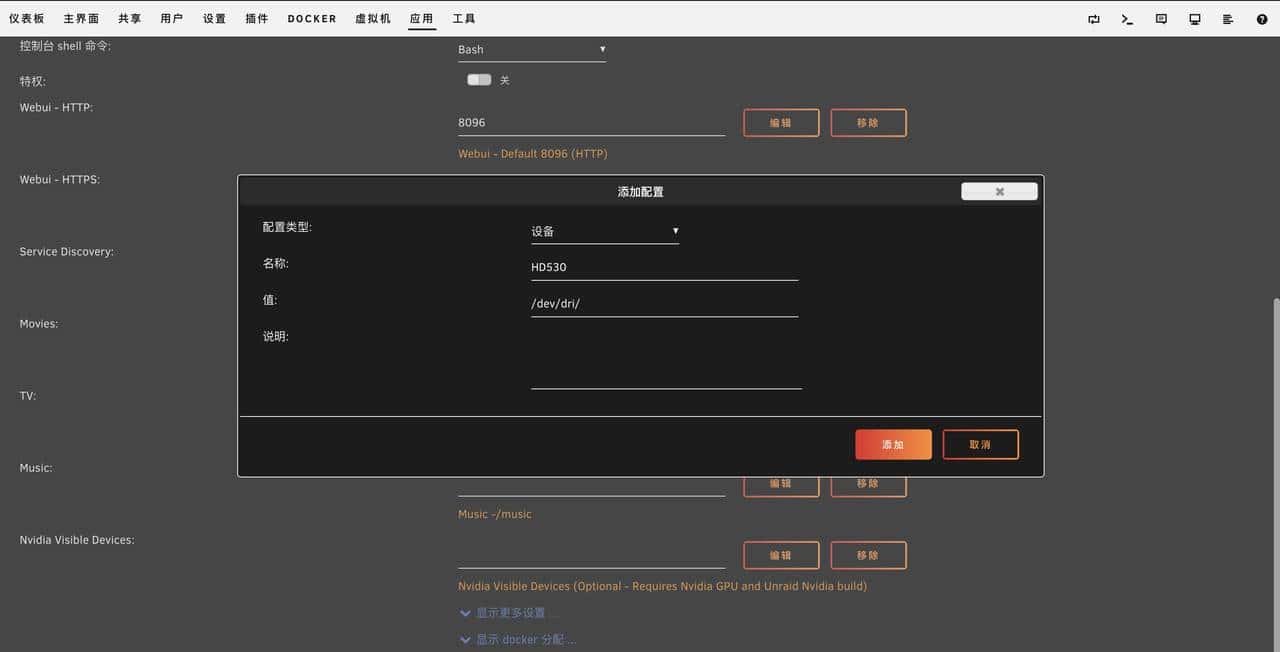The height and width of the screenshot is (652, 1280).
Task: Click the 编辑 button next to Music path
Action: click(x=780, y=483)
